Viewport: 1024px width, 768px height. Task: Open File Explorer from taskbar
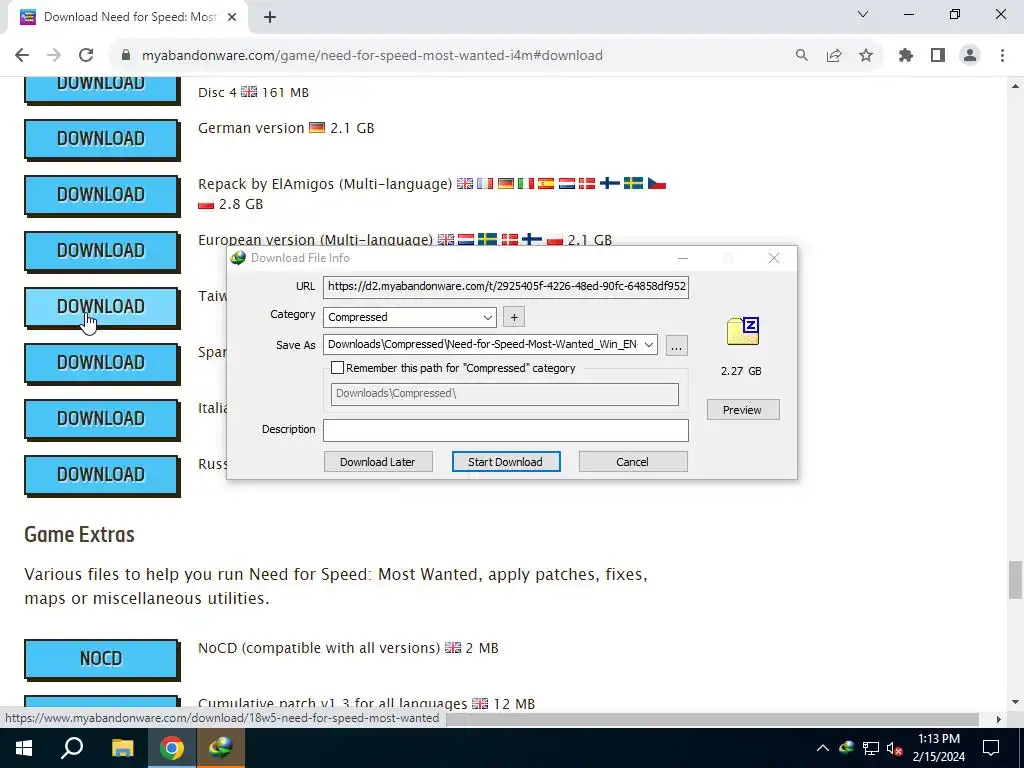click(x=122, y=748)
